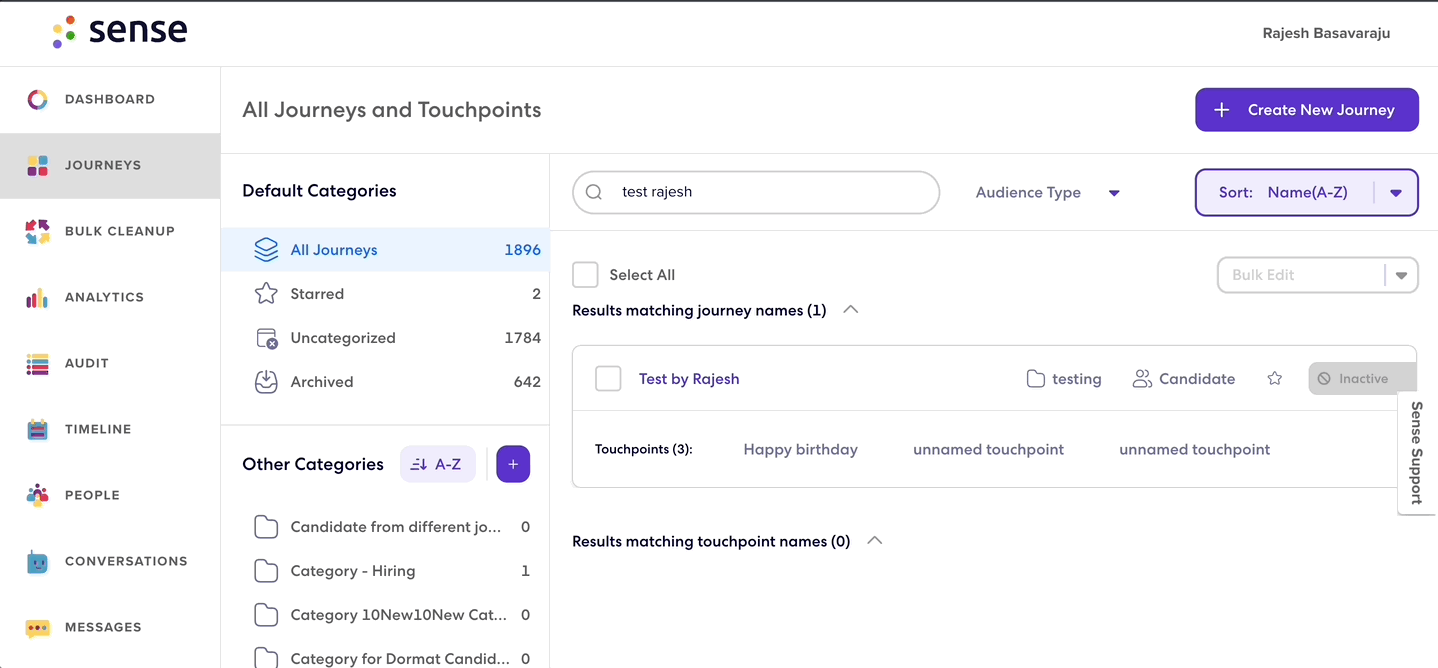Image resolution: width=1438 pixels, height=668 pixels.
Task: Open the Dashboard icon in sidebar
Action: (37, 99)
